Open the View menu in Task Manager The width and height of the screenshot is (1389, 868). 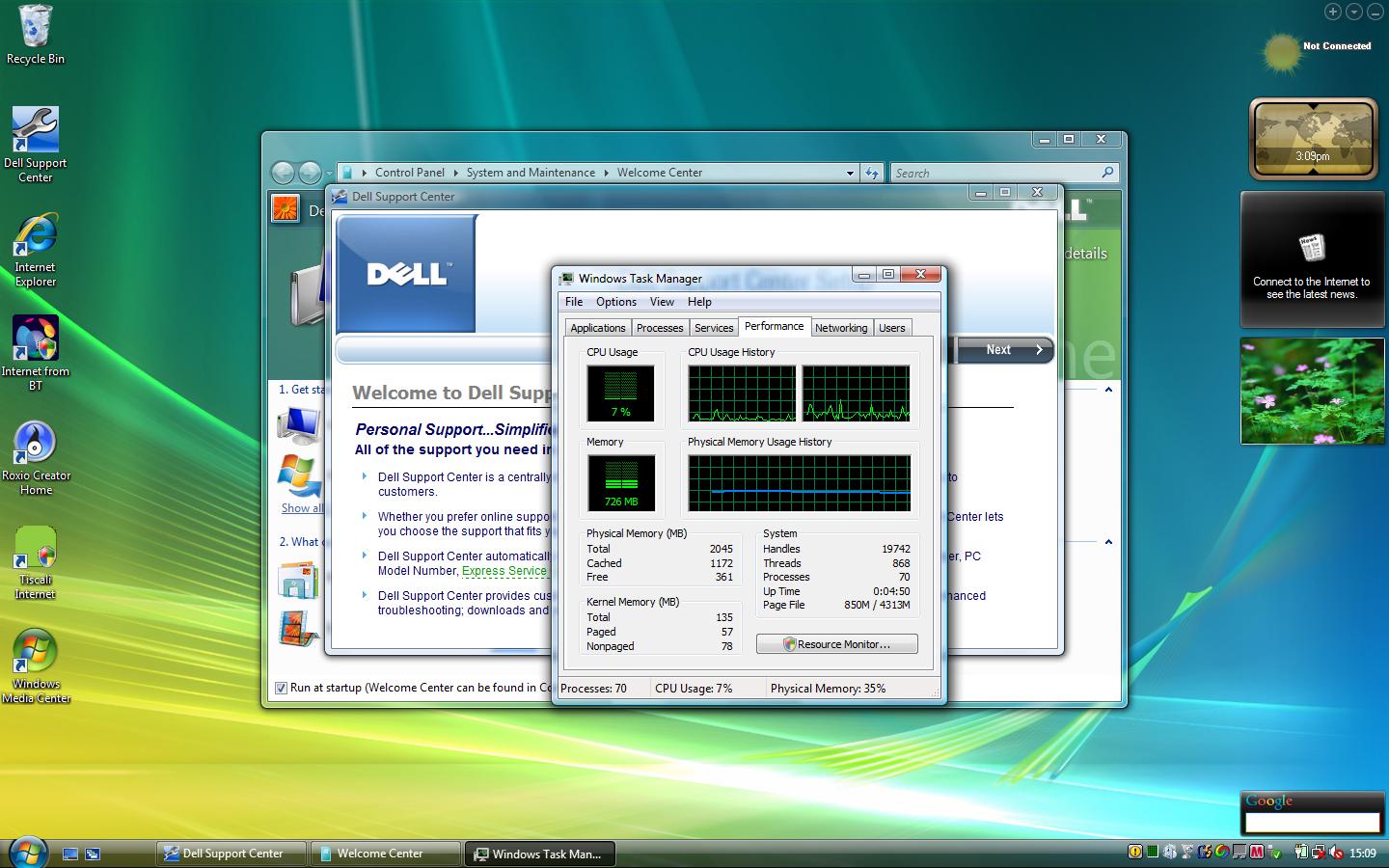pos(662,302)
